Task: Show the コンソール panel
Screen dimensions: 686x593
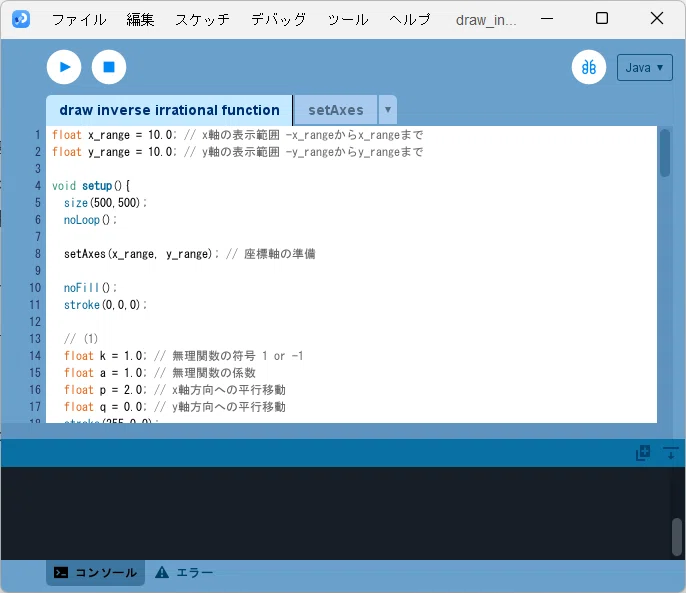Action: pyautogui.click(x=95, y=572)
